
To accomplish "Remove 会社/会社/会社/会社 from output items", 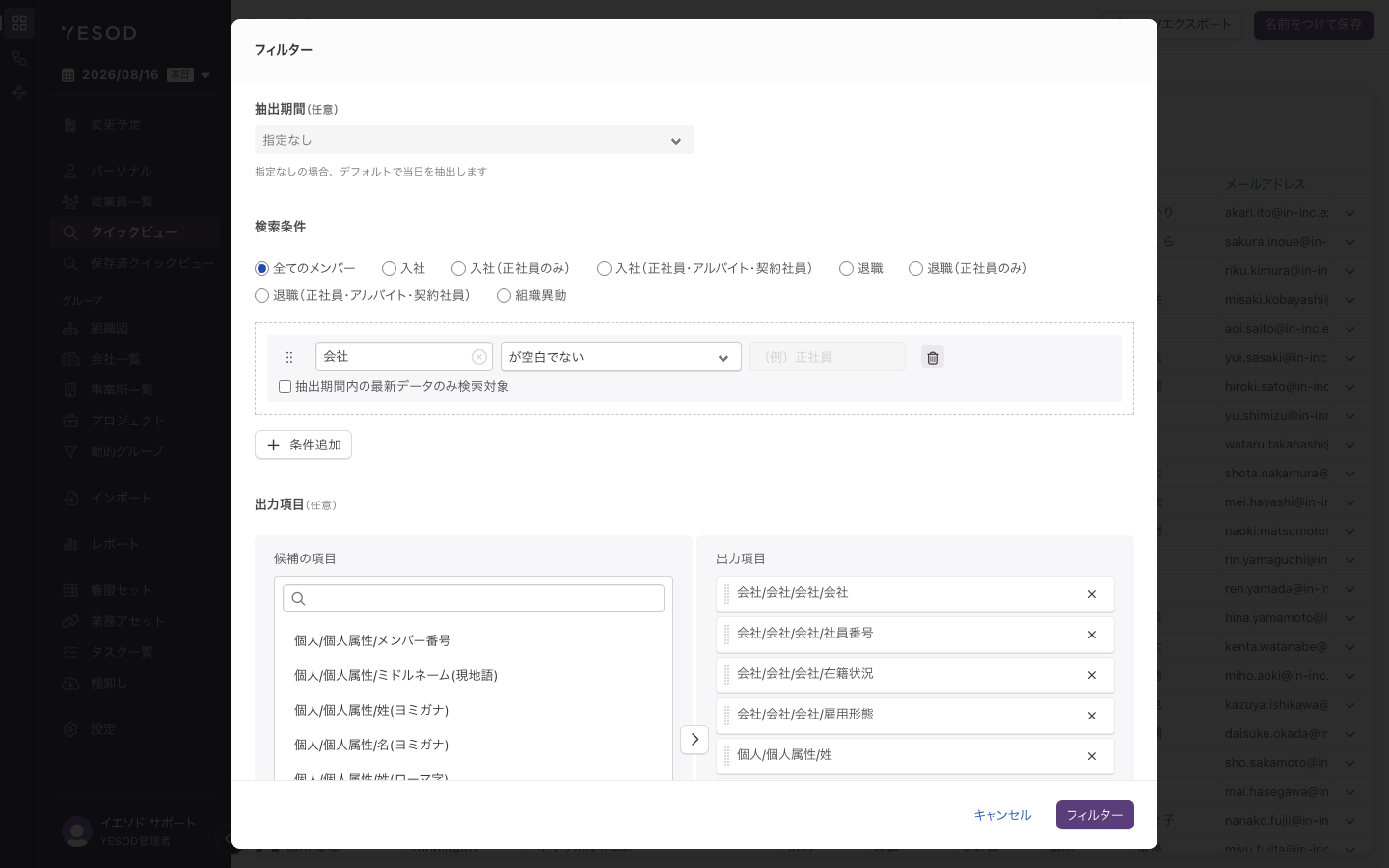I will [x=1092, y=594].
